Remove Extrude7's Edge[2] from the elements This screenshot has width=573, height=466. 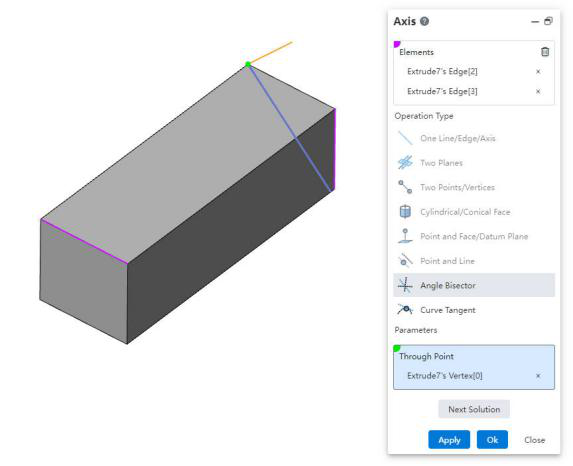(x=538, y=72)
